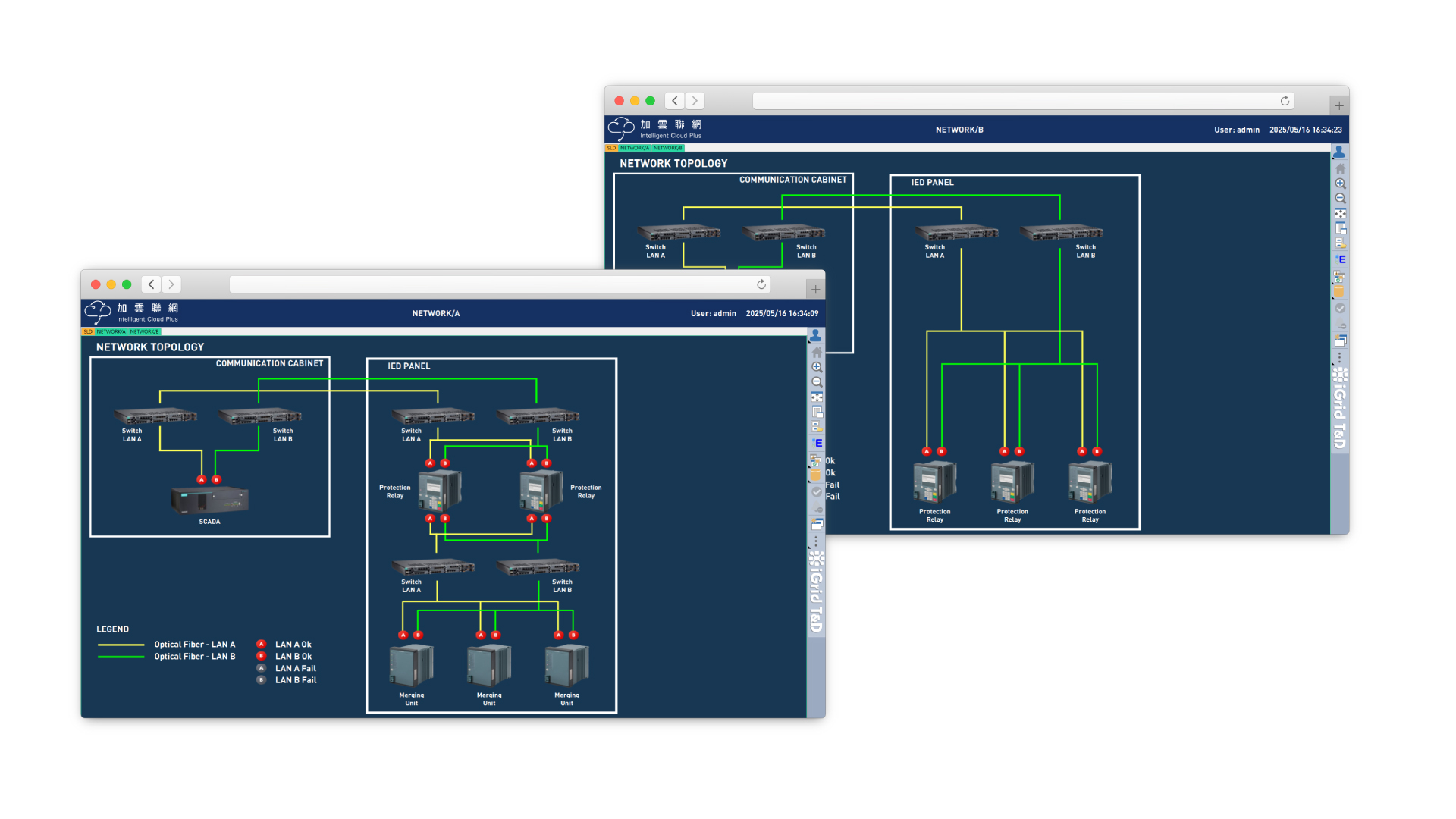This screenshot has width=1456, height=819.
Task: Click the SCADA server device in Communication Cabinet
Action: tap(210, 500)
